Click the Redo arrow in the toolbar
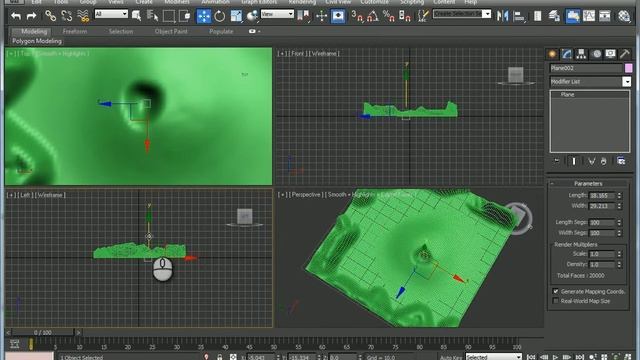The width and height of the screenshot is (640, 360). pyautogui.click(x=31, y=16)
